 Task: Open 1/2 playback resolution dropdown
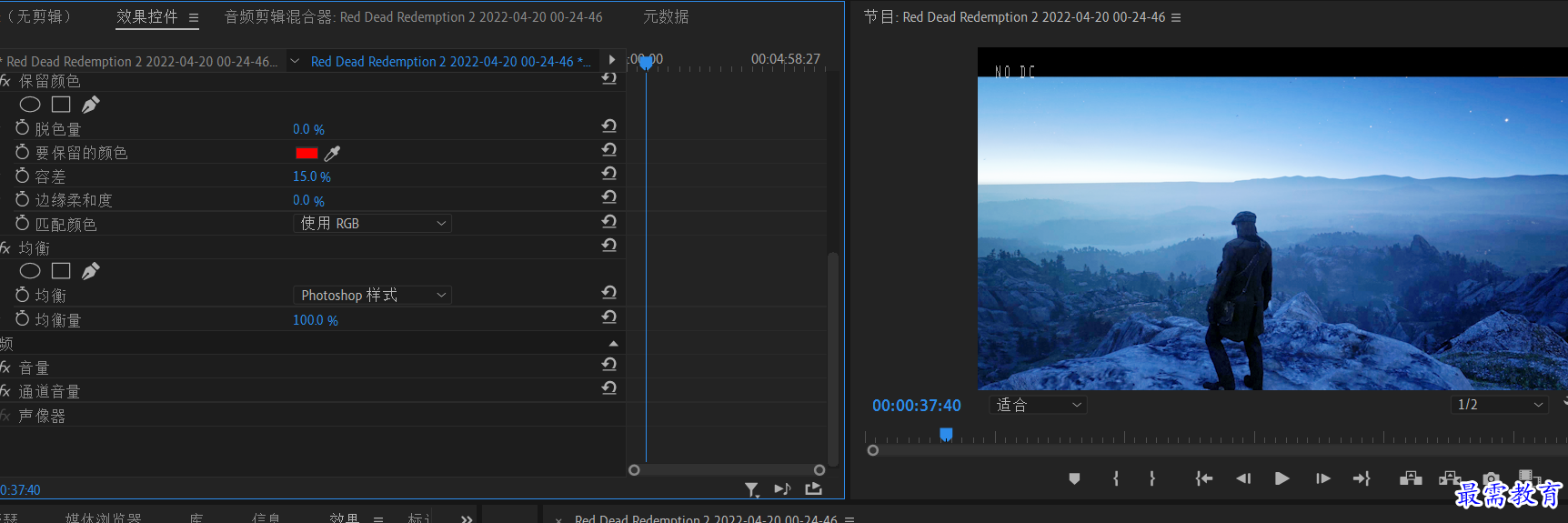pyautogui.click(x=1500, y=405)
